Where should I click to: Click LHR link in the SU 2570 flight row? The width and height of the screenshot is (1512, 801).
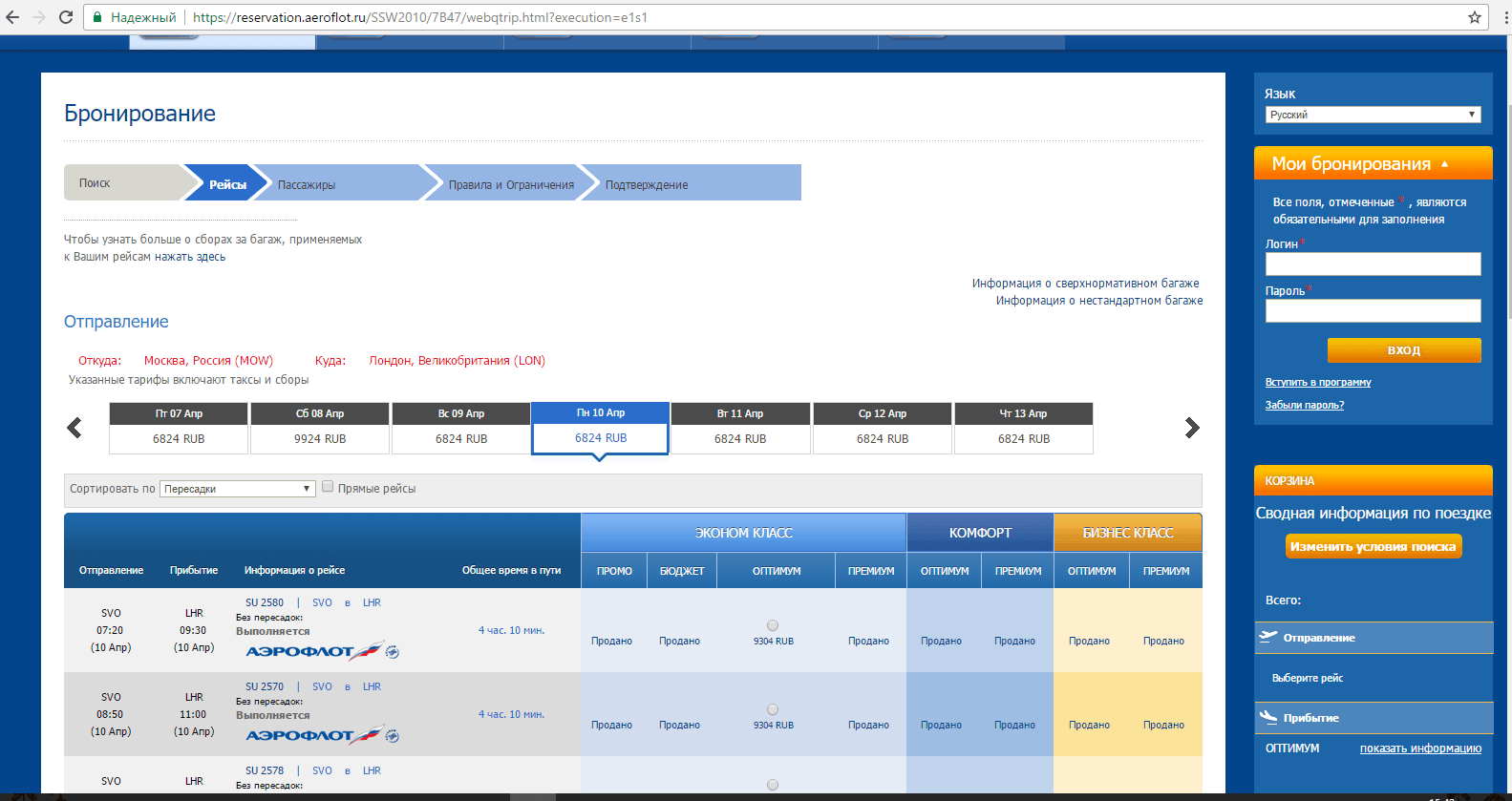[372, 686]
